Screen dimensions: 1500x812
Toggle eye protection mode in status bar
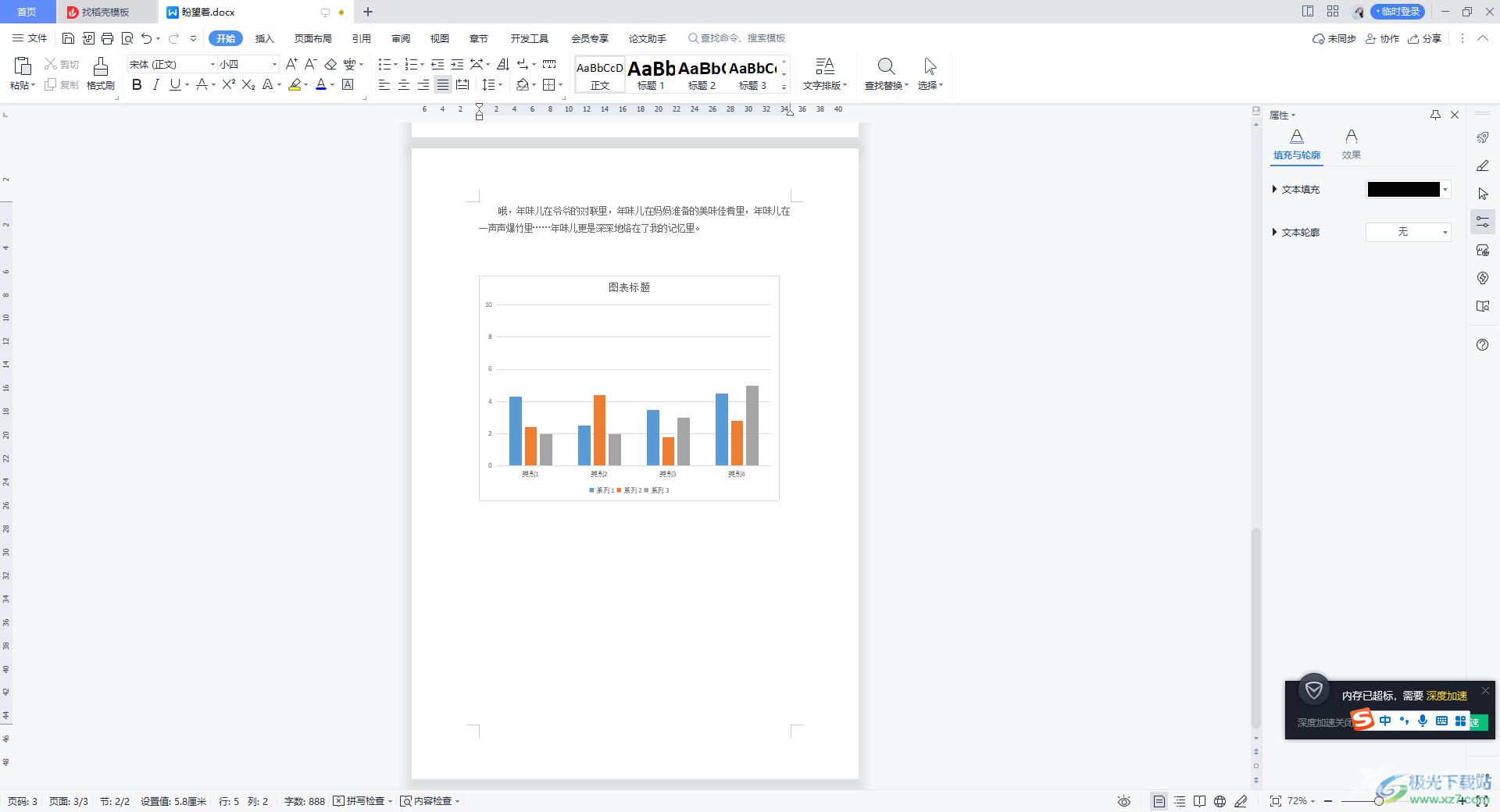click(1123, 801)
